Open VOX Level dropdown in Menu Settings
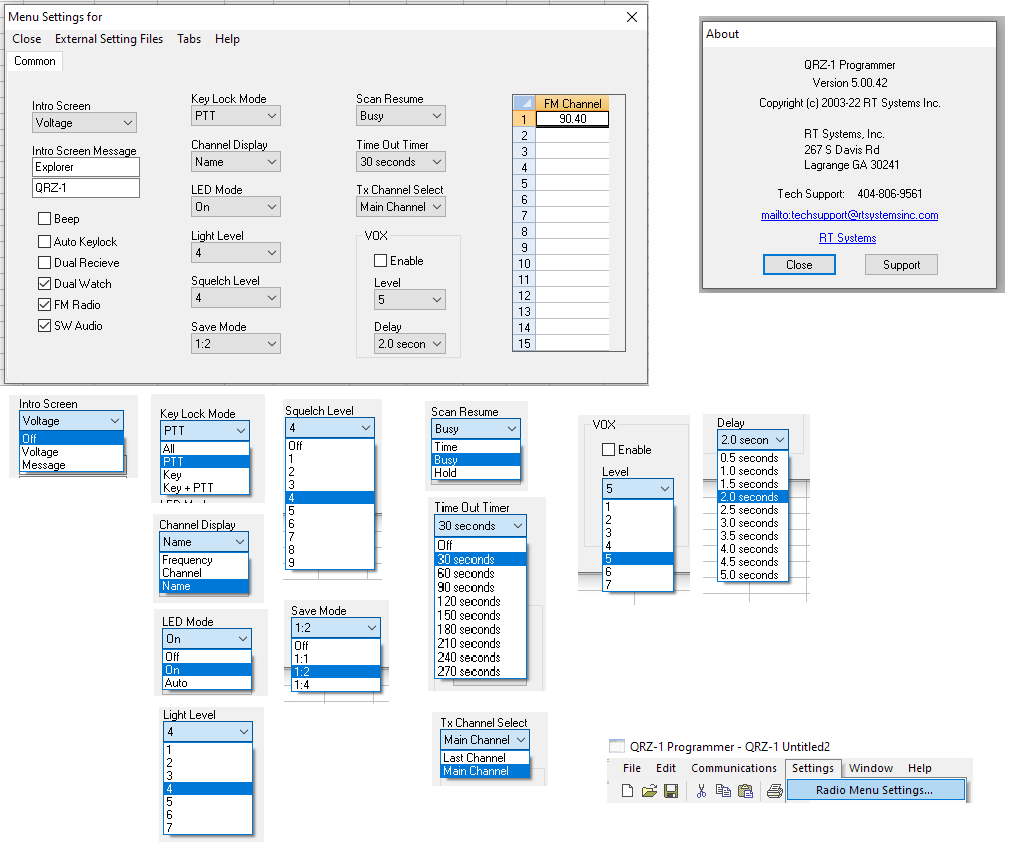 click(410, 300)
